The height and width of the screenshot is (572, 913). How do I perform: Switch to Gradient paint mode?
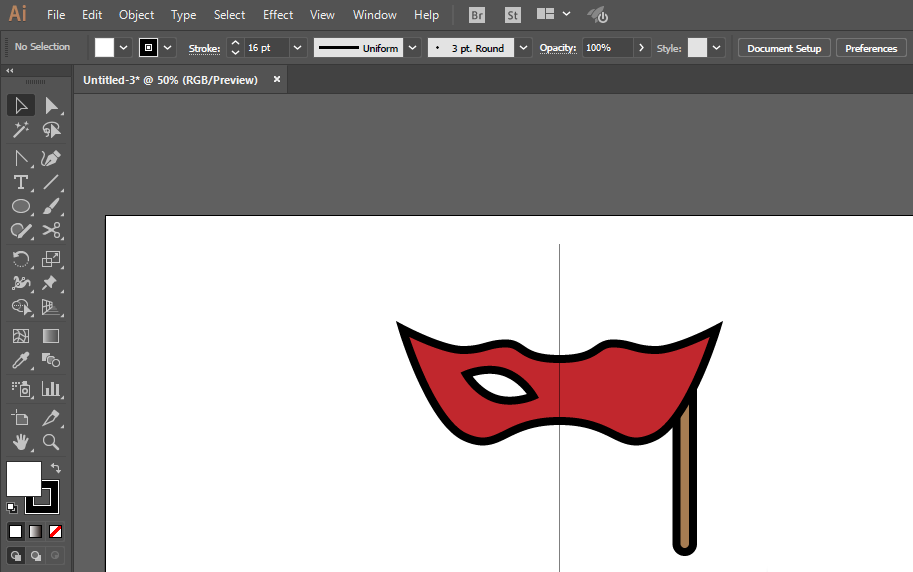(35, 531)
